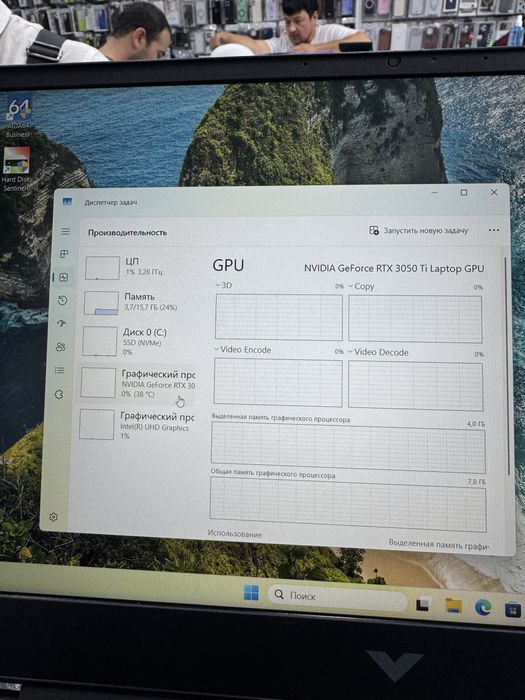The height and width of the screenshot is (700, 525).
Task: Minimize the Task Manager window
Action: pyautogui.click(x=434, y=192)
